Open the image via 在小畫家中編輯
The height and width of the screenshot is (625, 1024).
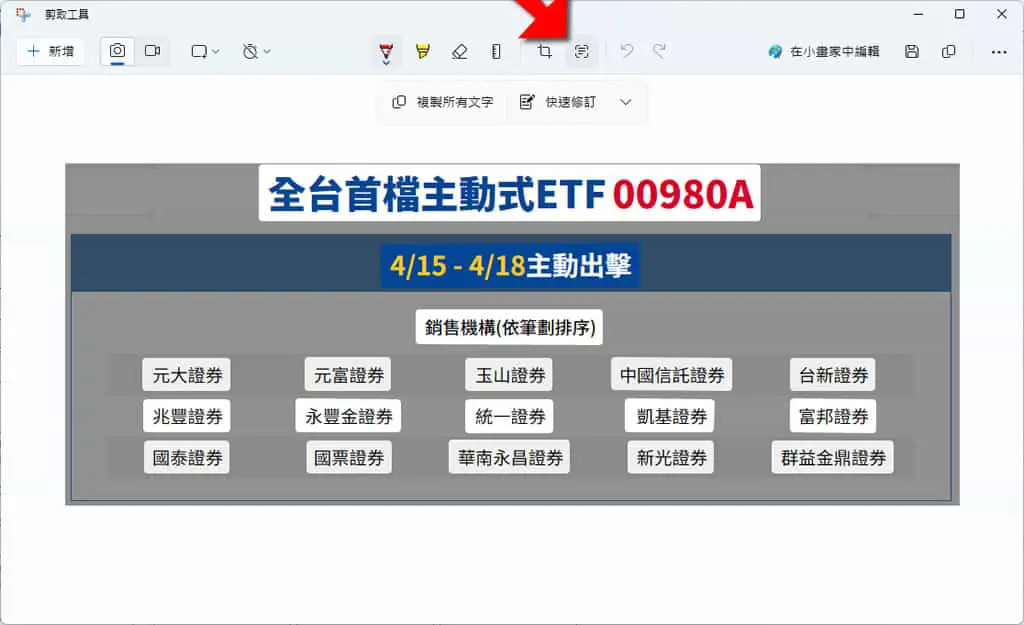824,51
